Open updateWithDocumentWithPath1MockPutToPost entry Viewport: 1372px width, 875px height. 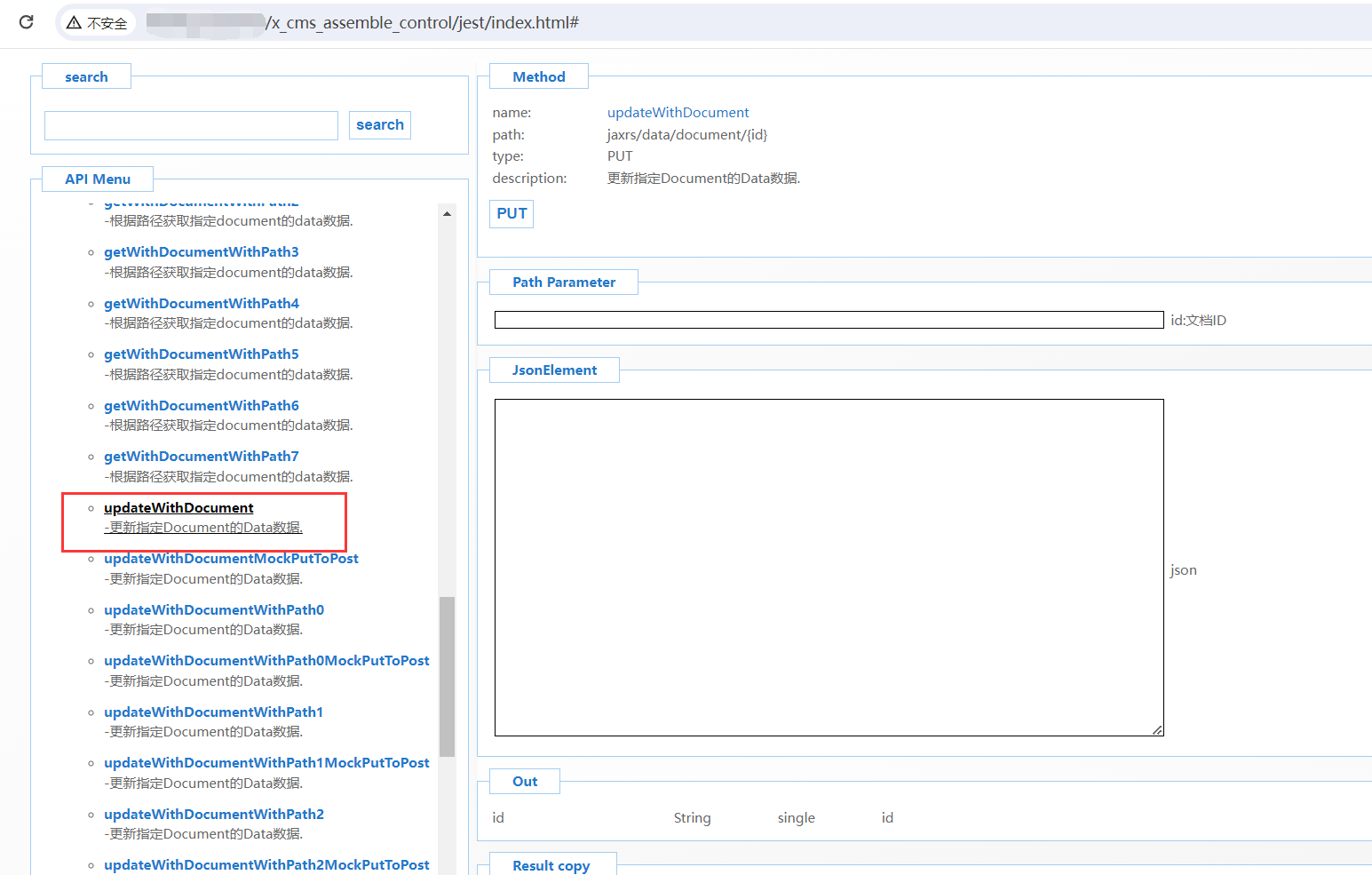pos(266,763)
